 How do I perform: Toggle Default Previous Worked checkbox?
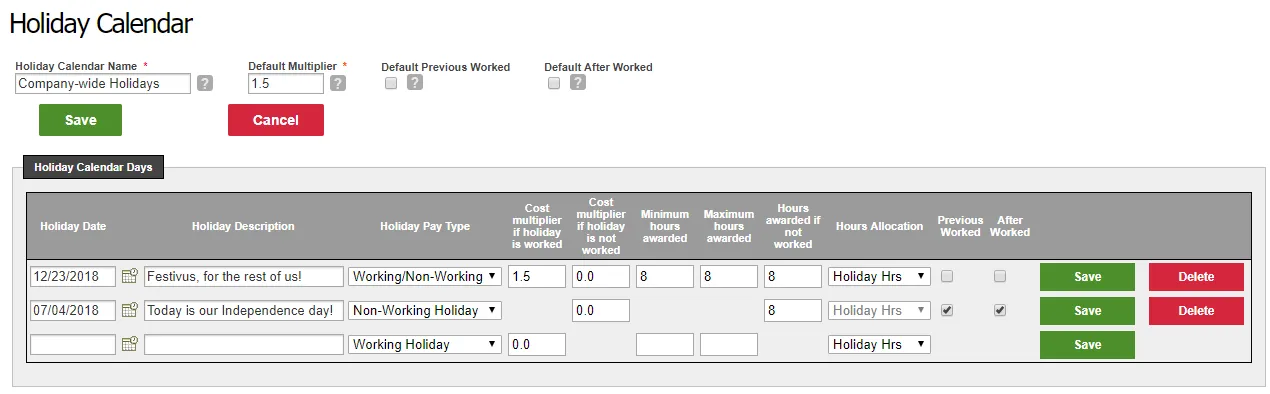[391, 83]
